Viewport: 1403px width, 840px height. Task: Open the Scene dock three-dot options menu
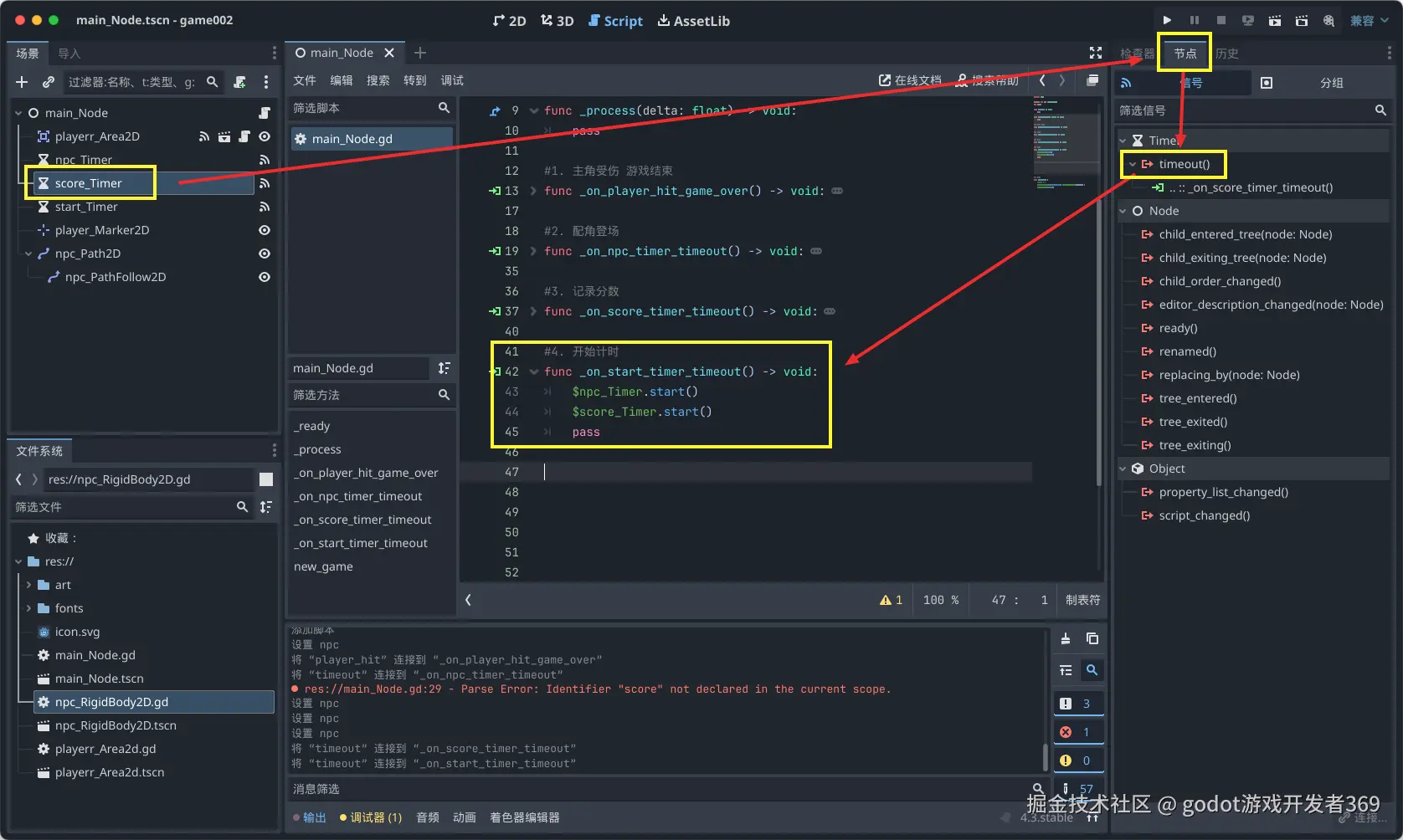(x=266, y=82)
